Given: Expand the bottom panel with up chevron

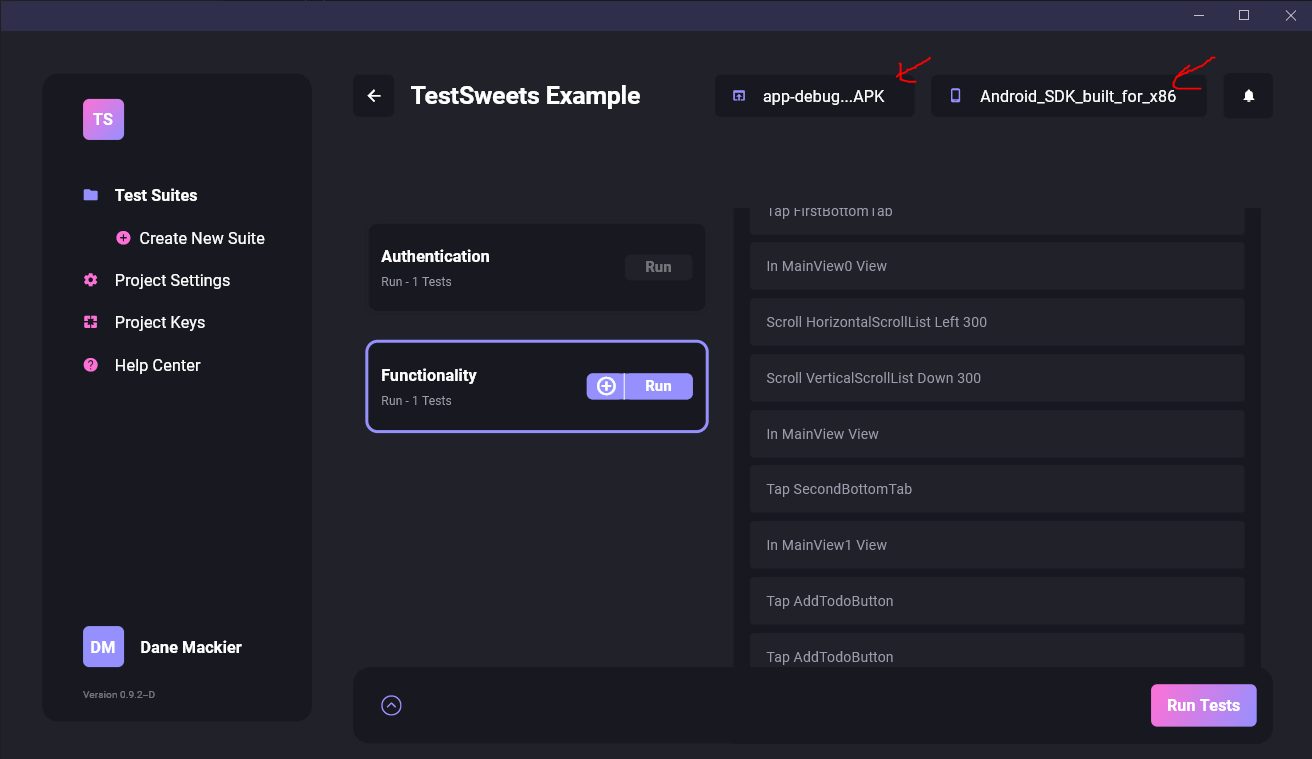Looking at the screenshot, I should pyautogui.click(x=391, y=705).
